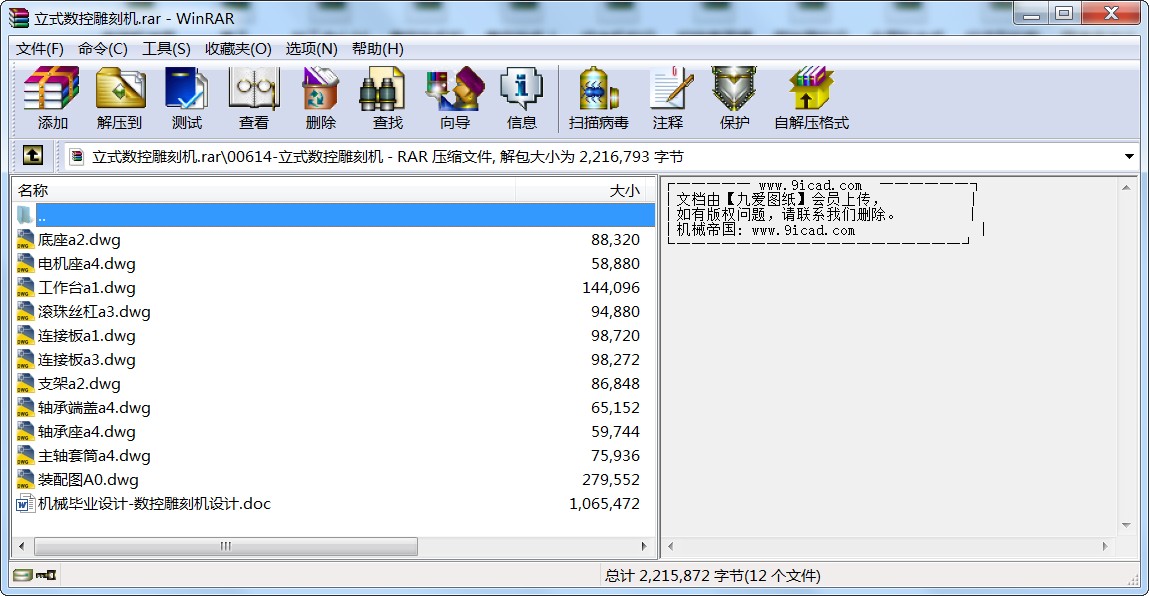Click comment pane scroll down arrow
Image resolution: width=1149 pixels, height=596 pixels.
1126,526
